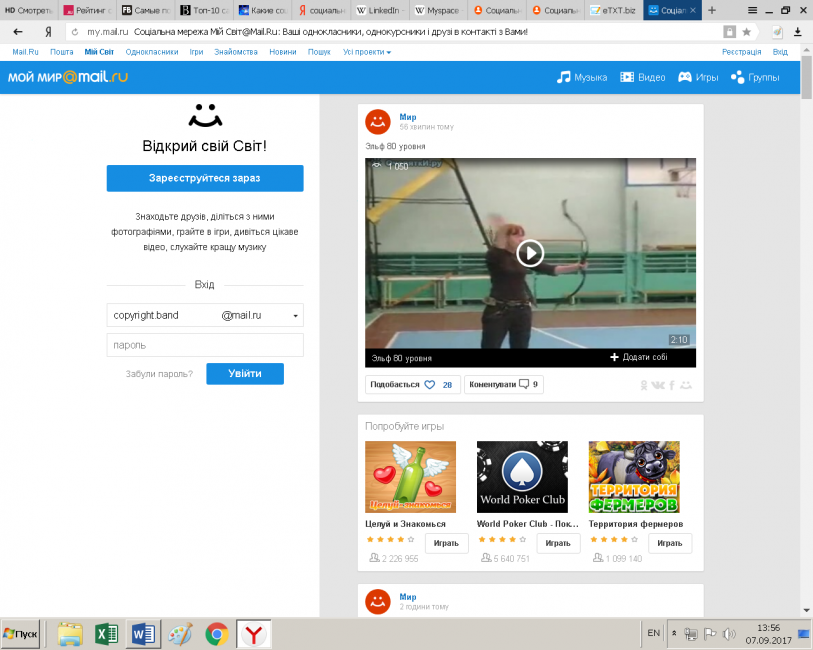
Task: Open the downloads arrow icon
Action: (797, 32)
